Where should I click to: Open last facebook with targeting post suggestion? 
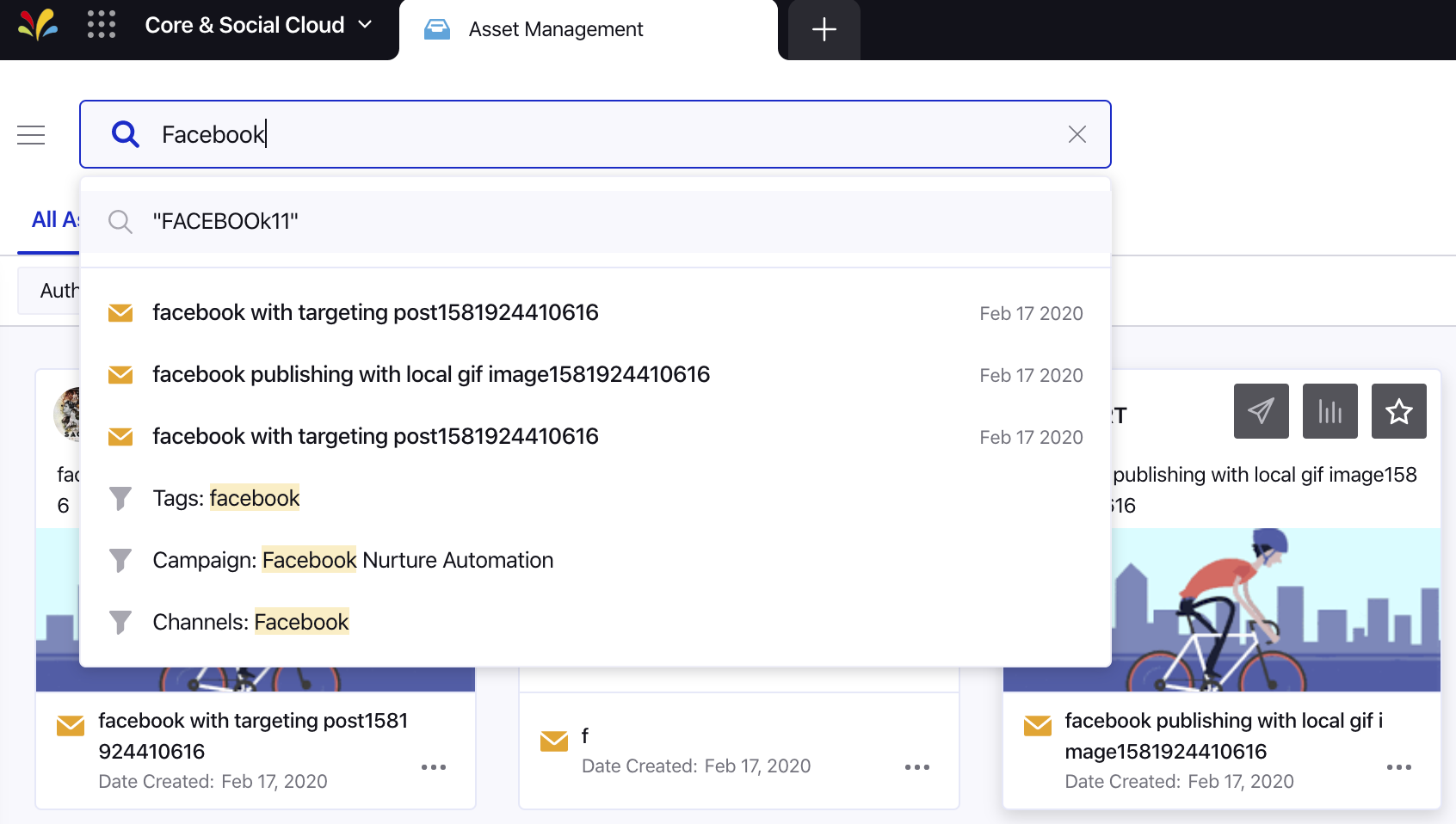tap(595, 437)
